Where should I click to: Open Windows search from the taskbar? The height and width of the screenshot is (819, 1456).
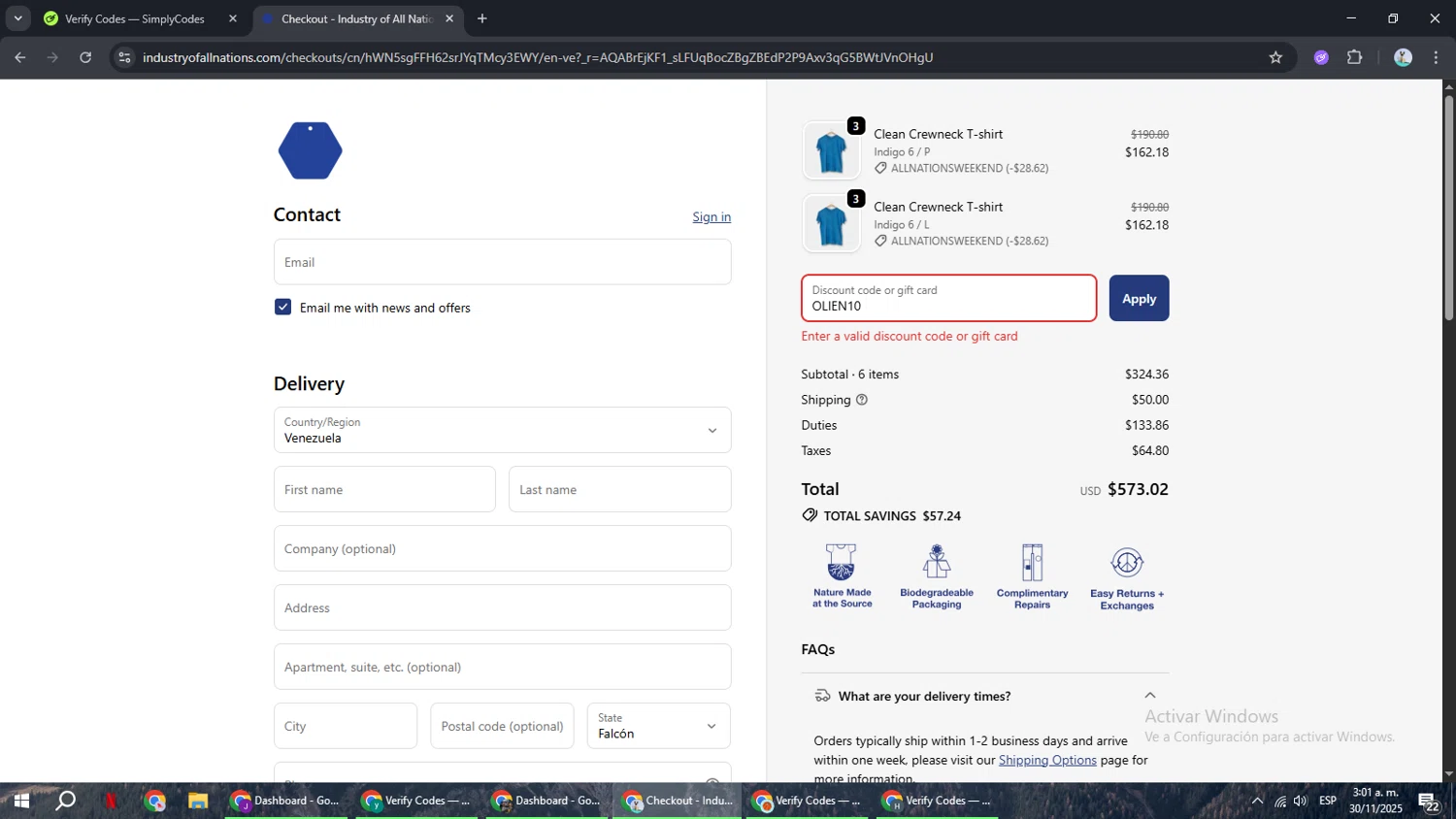point(66,801)
